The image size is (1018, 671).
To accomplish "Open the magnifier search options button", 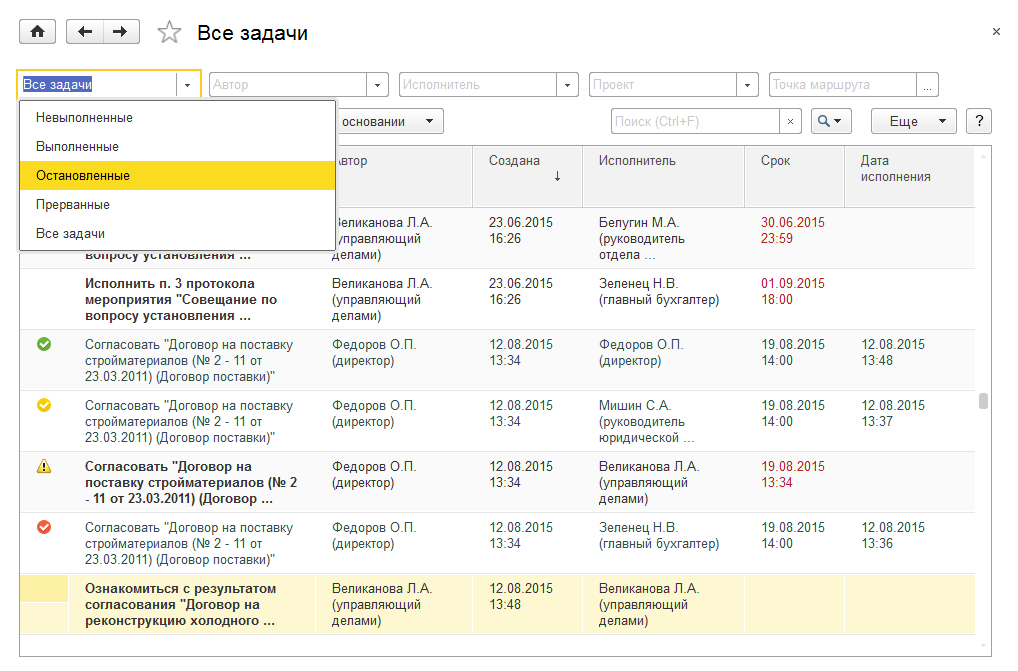I will tap(830, 121).
